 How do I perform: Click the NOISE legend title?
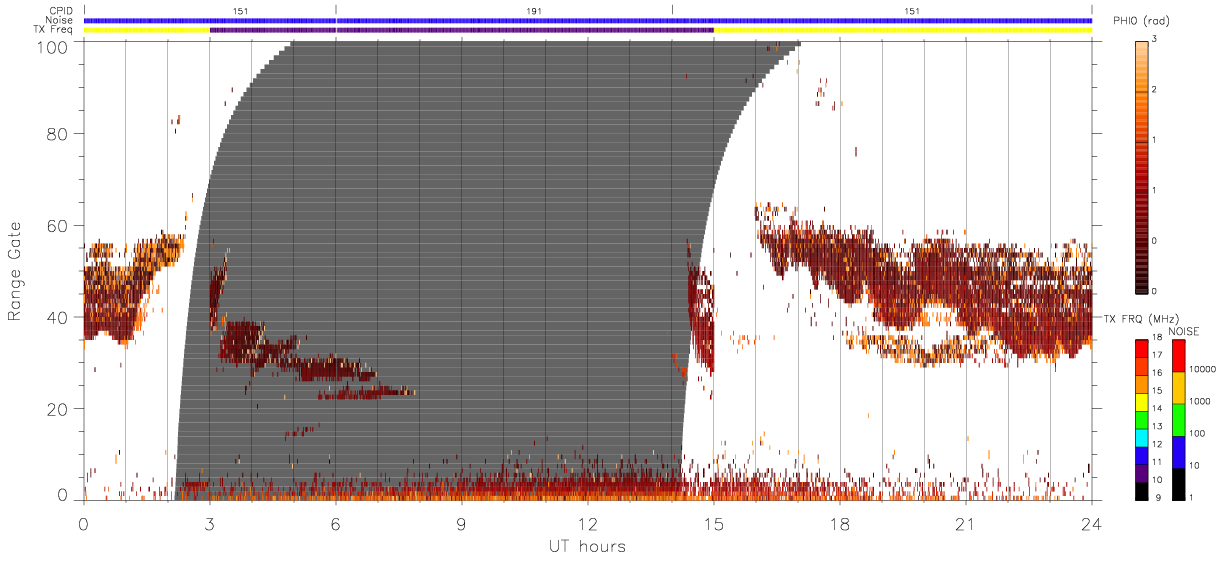coord(1185,330)
